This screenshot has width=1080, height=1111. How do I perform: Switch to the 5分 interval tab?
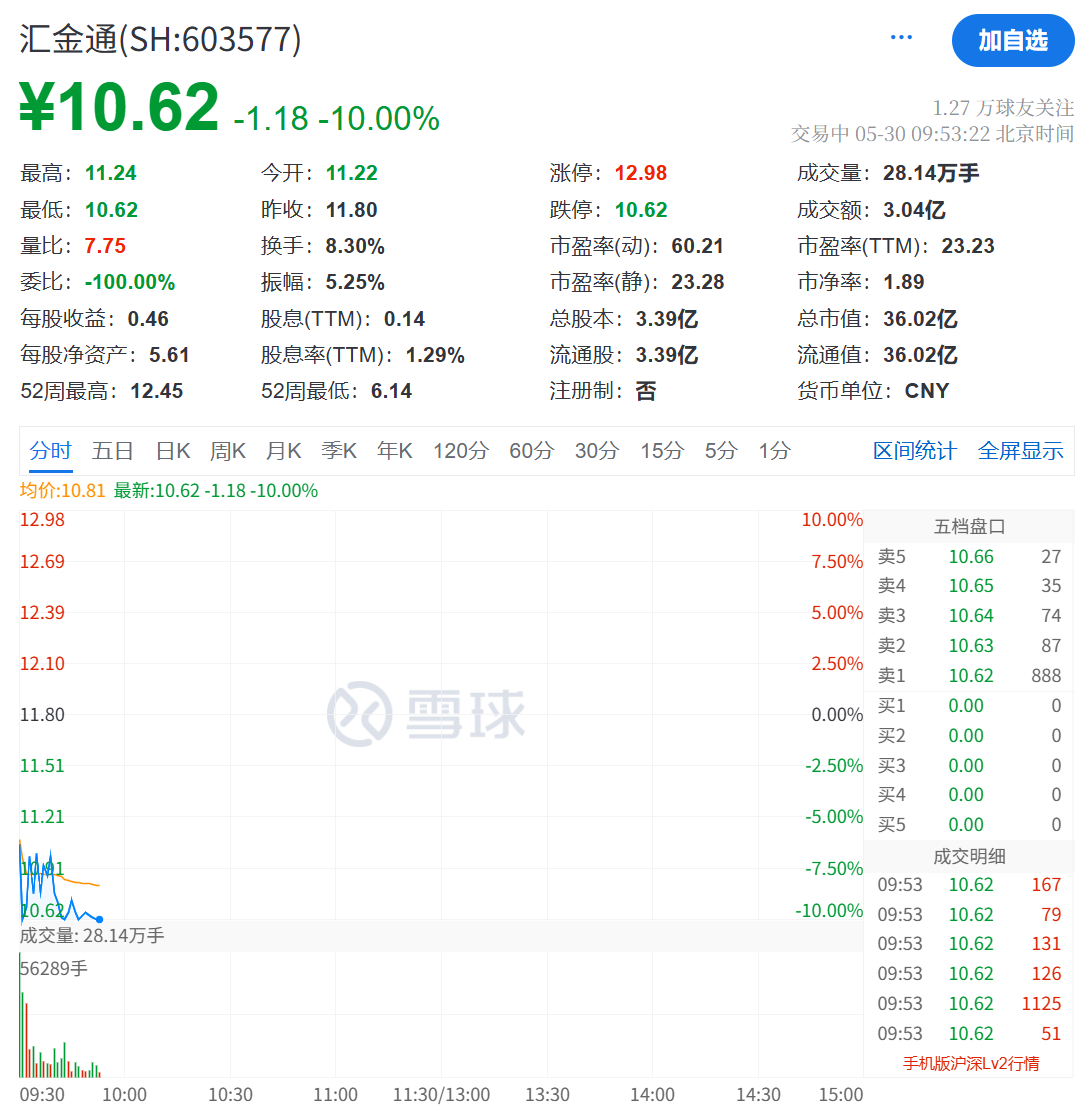click(x=719, y=450)
